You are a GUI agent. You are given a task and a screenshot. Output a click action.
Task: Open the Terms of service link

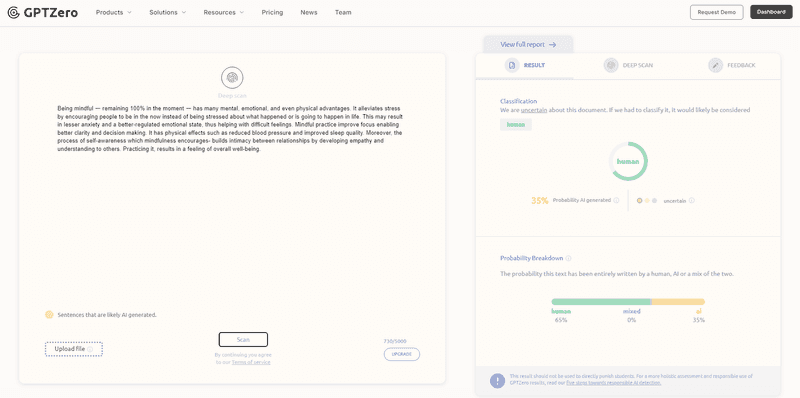pos(251,362)
